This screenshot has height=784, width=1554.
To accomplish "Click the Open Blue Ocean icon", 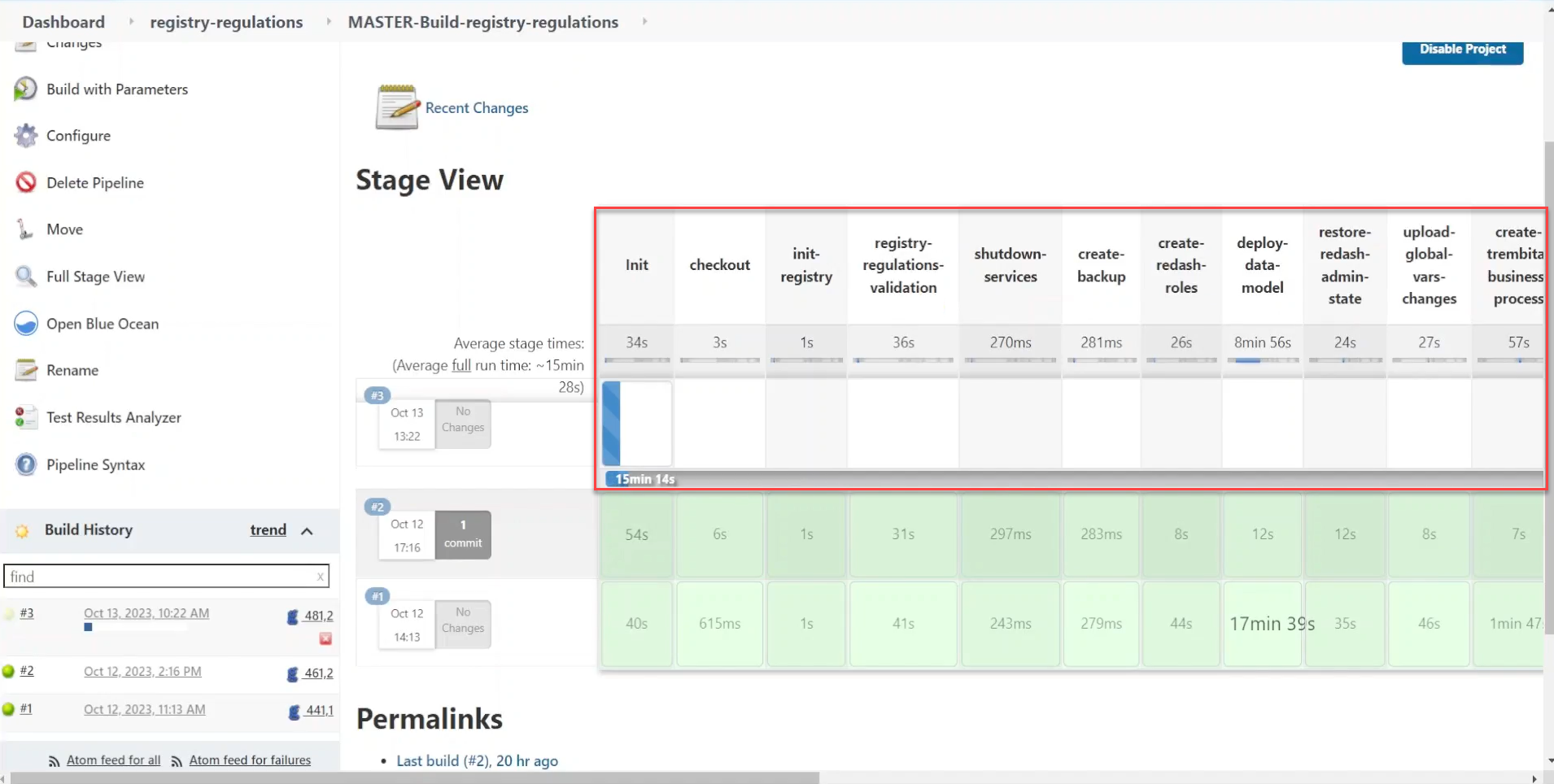I will click(x=26, y=324).
